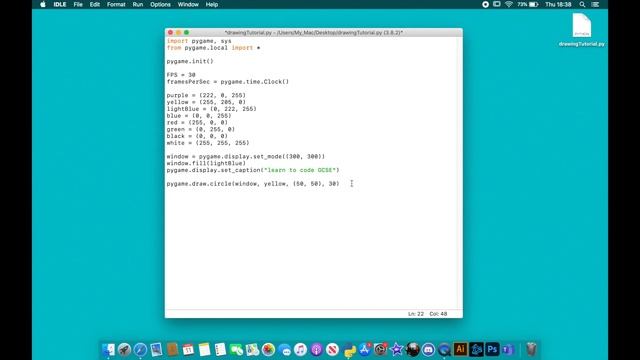Open the Options menu
The height and width of the screenshot is (360, 640).
(x=160, y=4)
